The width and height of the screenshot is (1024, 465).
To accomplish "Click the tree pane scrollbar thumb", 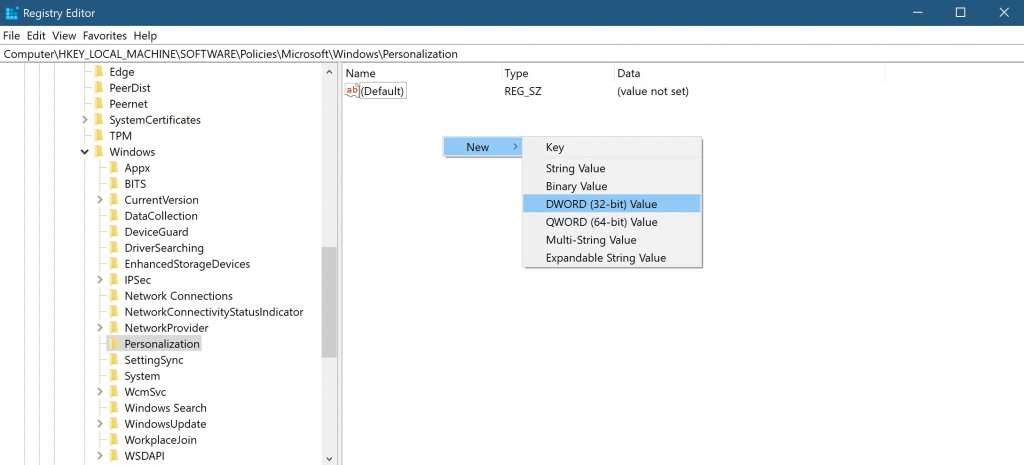I will [x=329, y=302].
